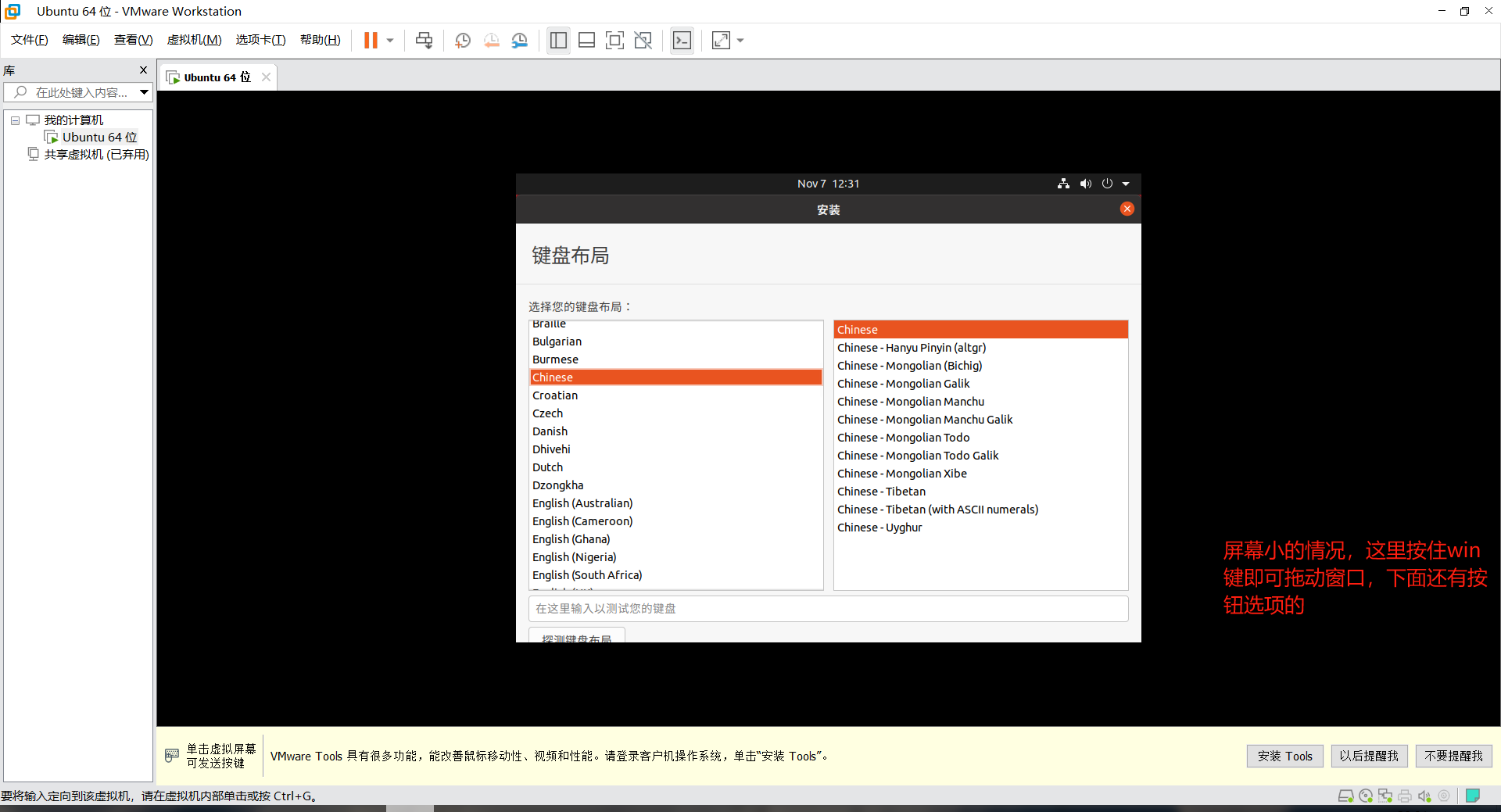This screenshot has height=812, width=1501.
Task: Click the hard disk status bar icon
Action: [1345, 796]
